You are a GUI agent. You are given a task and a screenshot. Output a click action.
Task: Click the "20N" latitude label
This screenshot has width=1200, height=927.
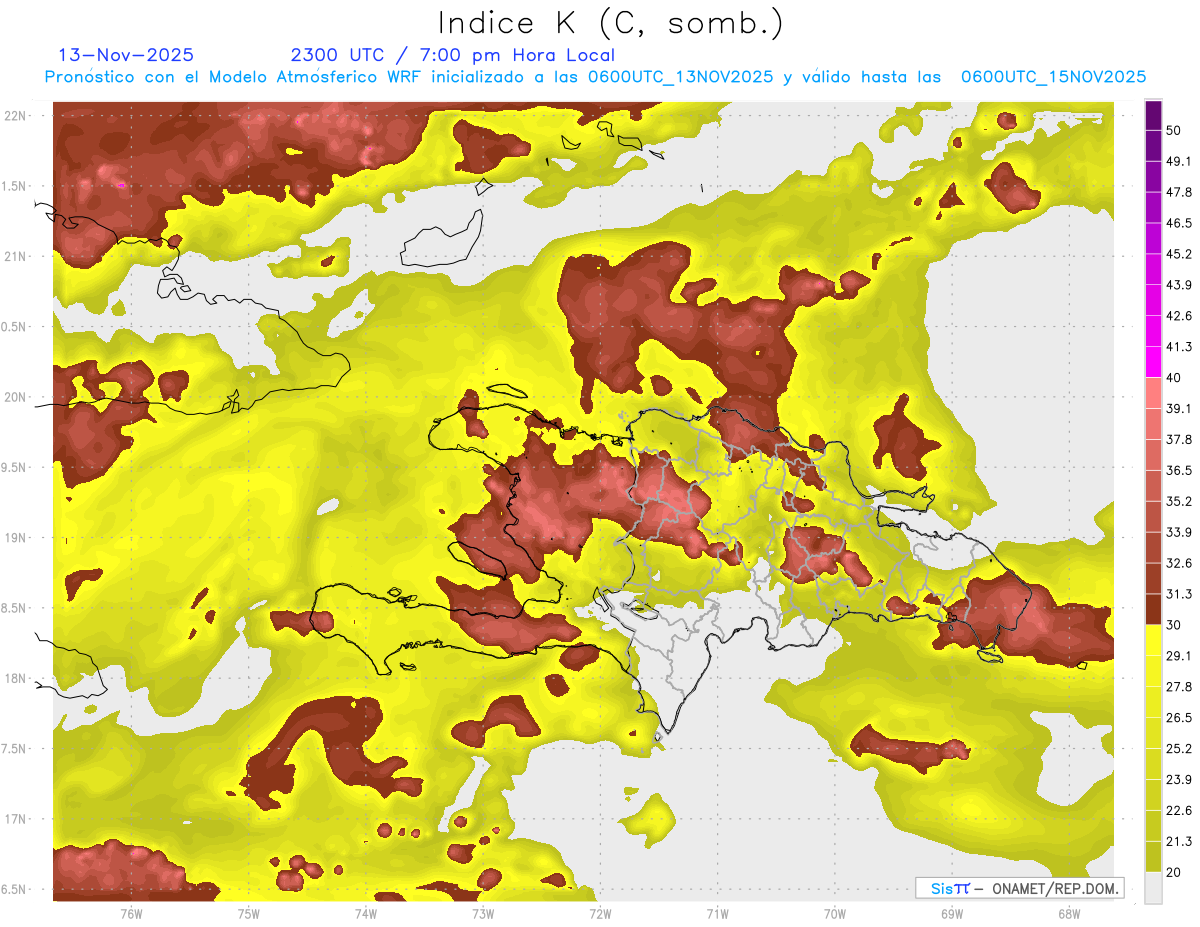(16, 397)
